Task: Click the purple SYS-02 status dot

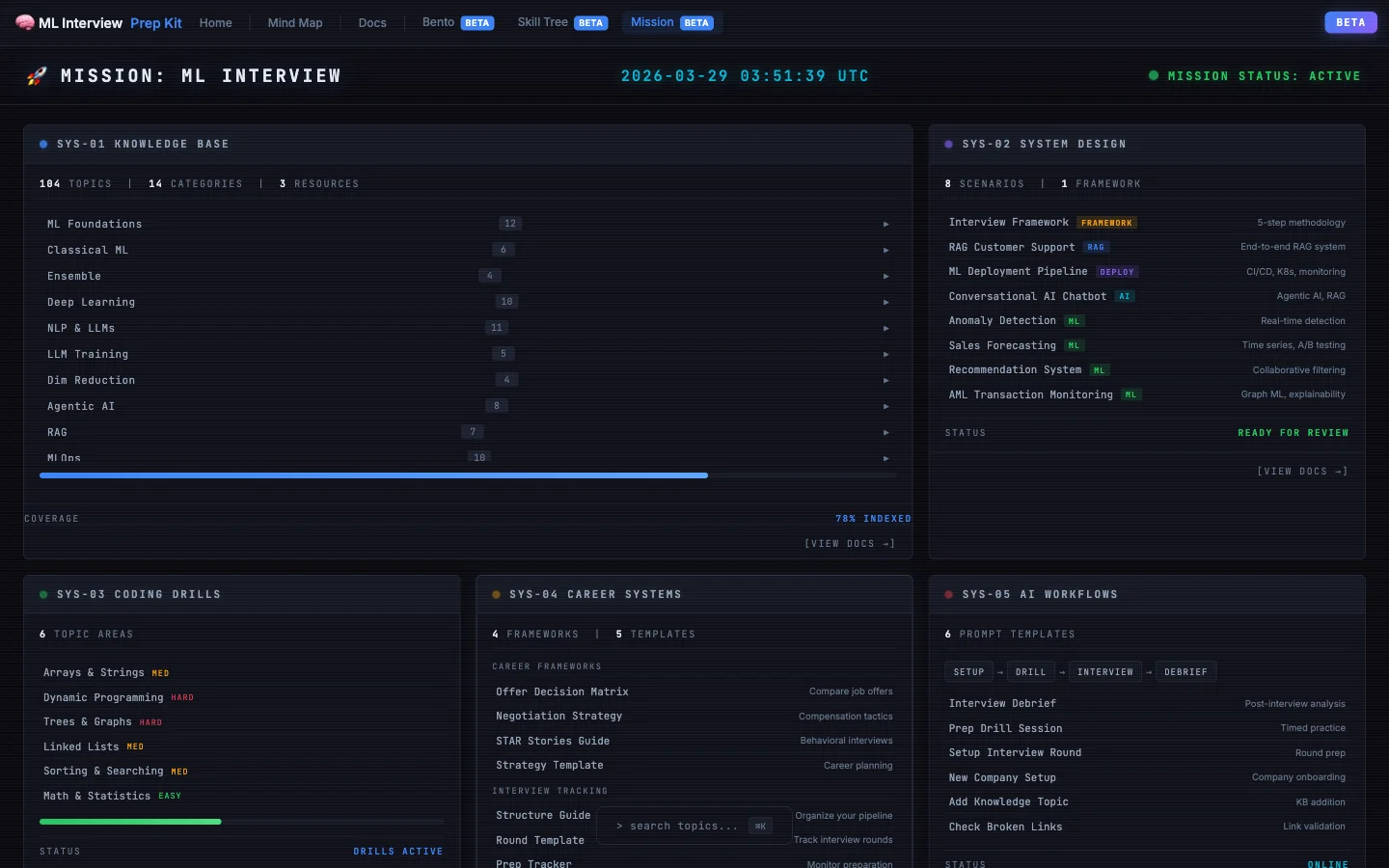Action: click(949, 144)
